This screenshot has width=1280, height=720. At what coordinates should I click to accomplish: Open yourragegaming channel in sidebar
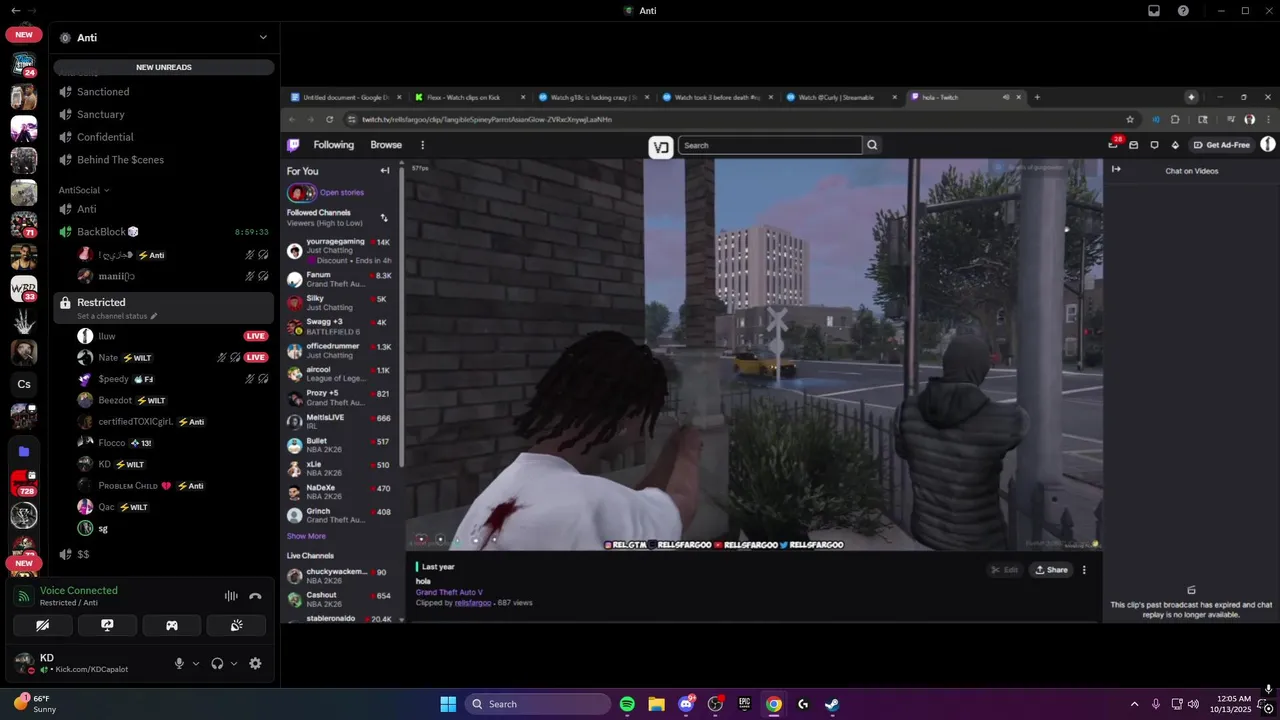[340, 250]
